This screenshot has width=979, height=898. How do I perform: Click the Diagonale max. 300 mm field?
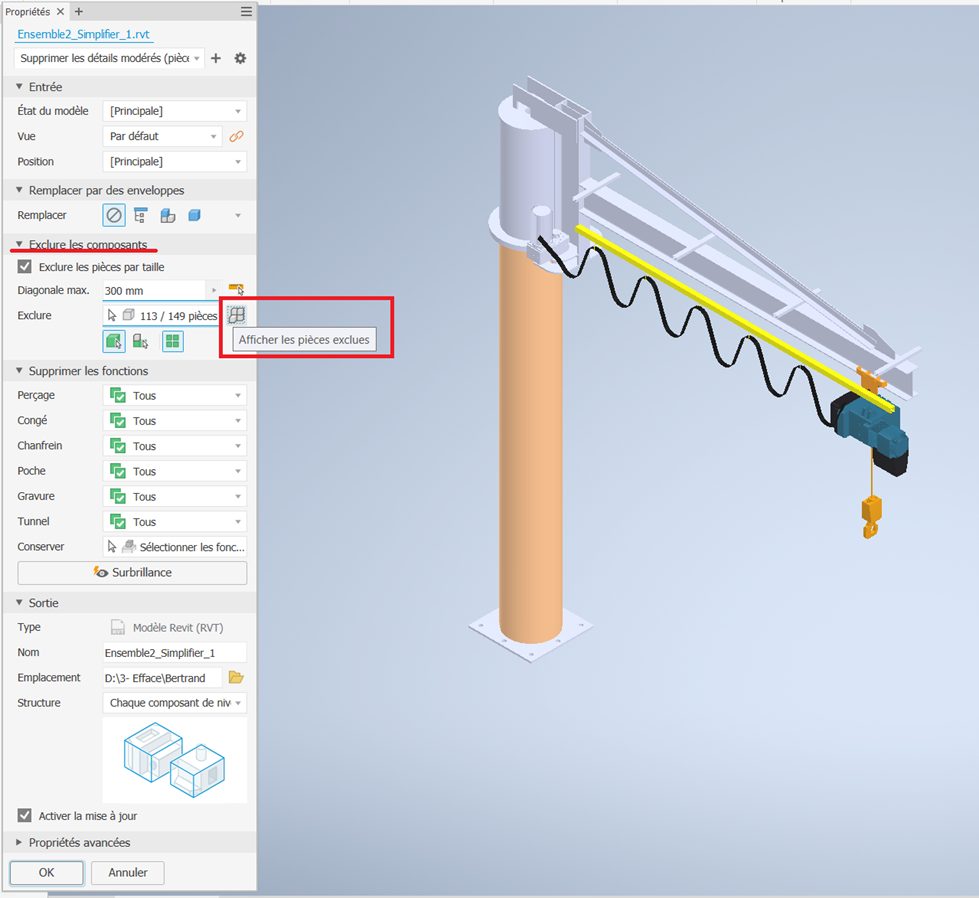[154, 290]
